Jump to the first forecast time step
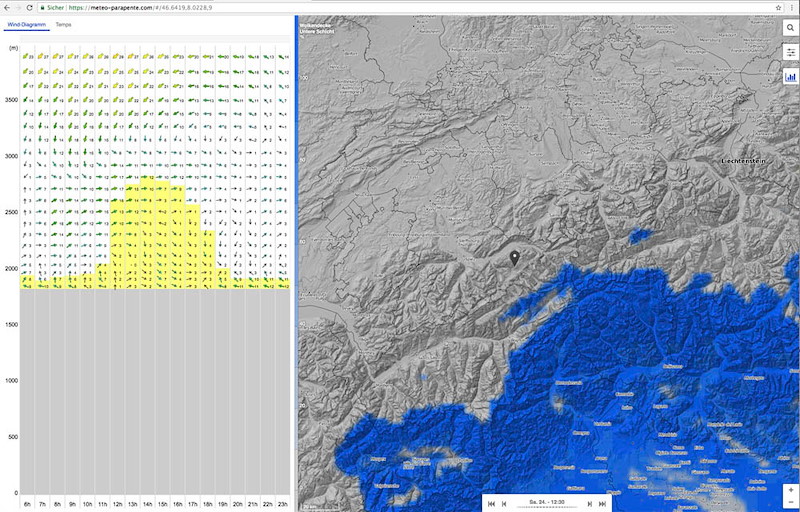Screen dimensions: 800x512 coord(491,504)
